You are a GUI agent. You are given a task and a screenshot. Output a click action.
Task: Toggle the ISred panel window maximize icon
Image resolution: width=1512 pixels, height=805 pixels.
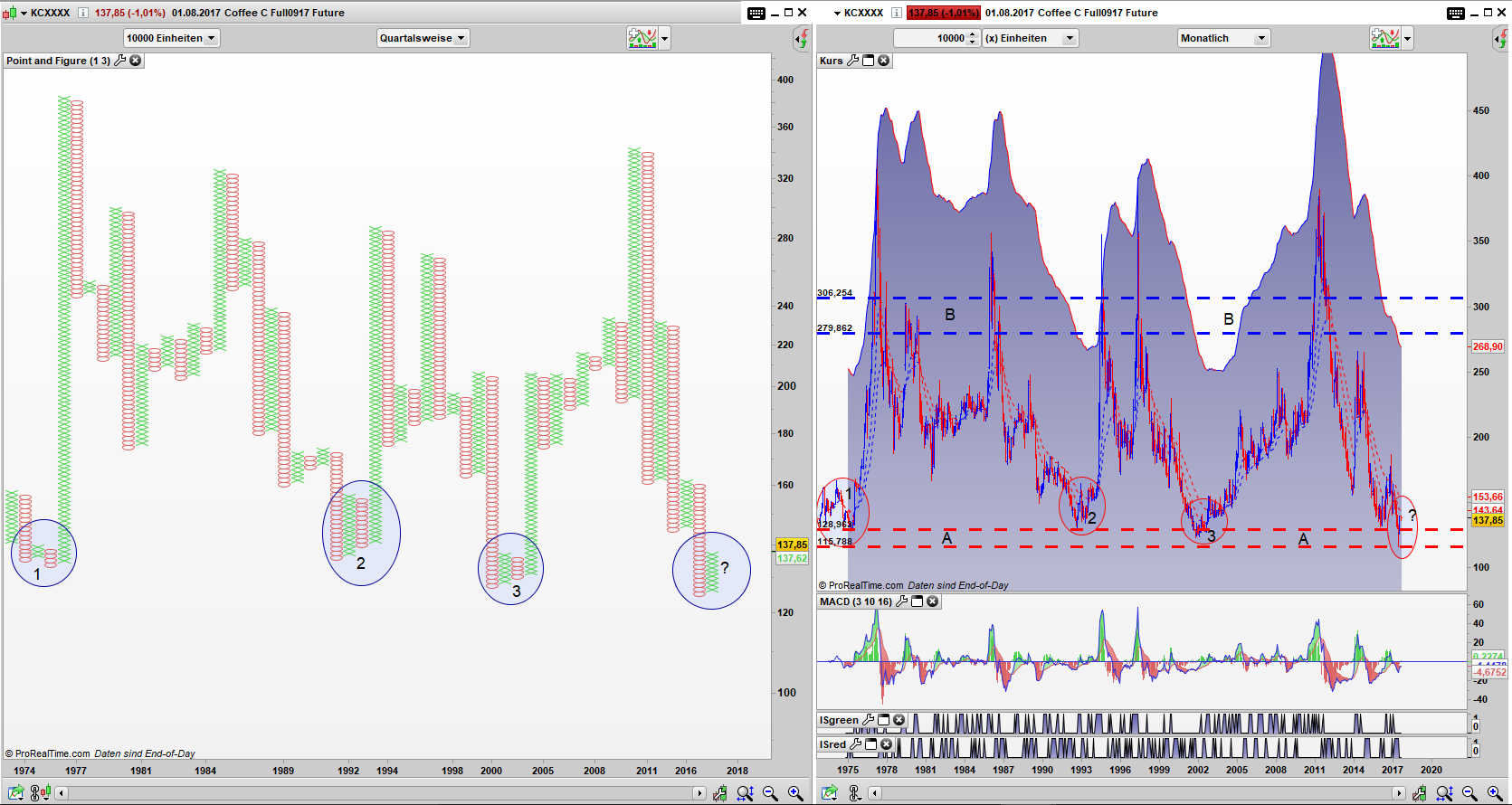point(870,744)
